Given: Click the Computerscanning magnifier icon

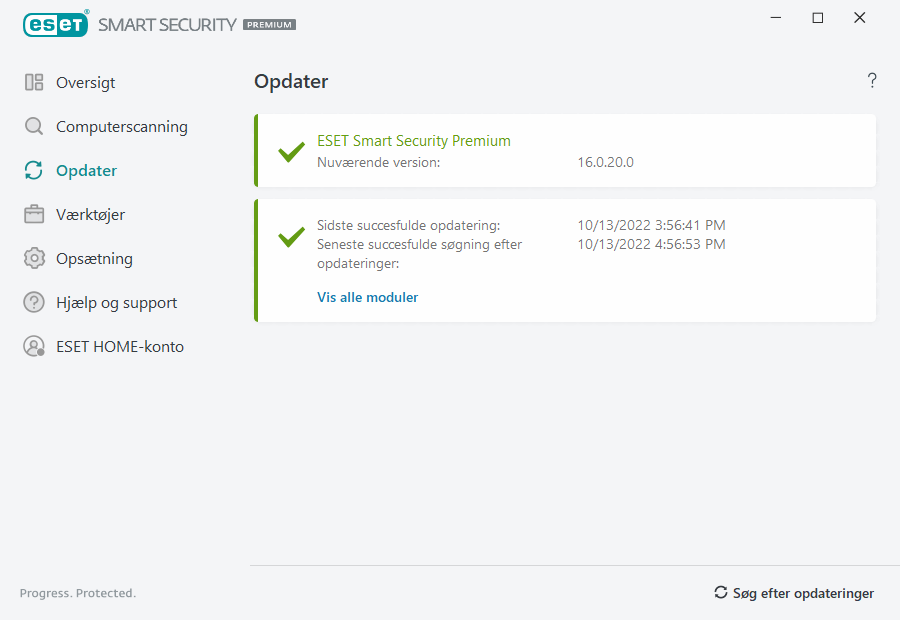Looking at the screenshot, I should (x=34, y=127).
